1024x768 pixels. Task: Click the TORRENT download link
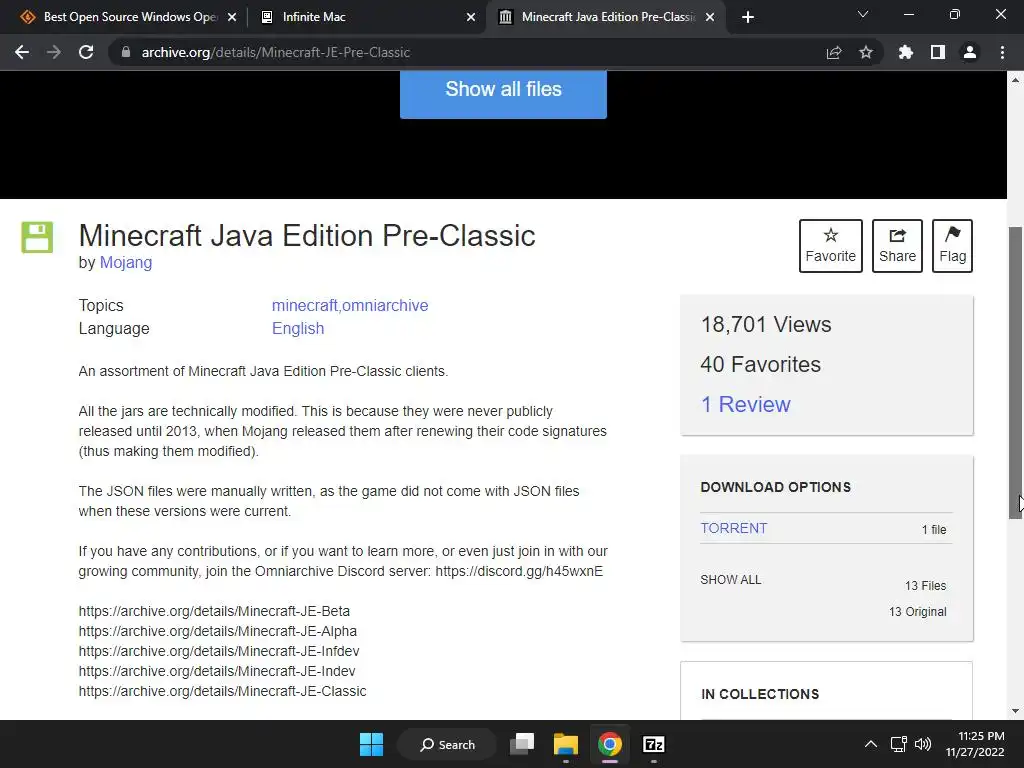point(733,528)
